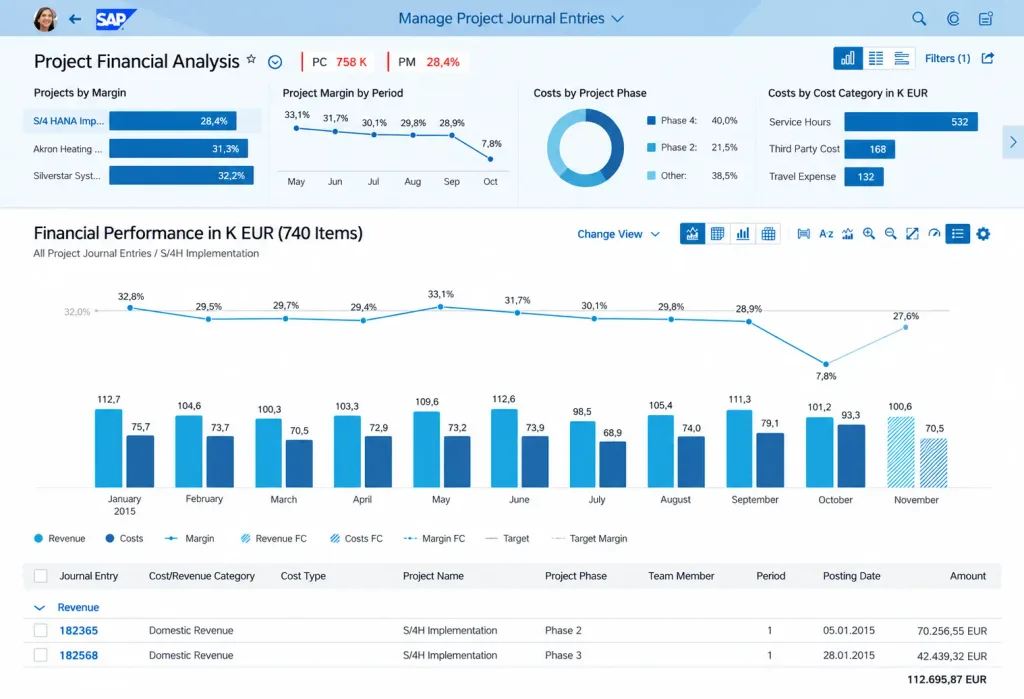Screen dimensions: 1024x699
Task: Click the share icon next to Filters
Action: click(987, 58)
